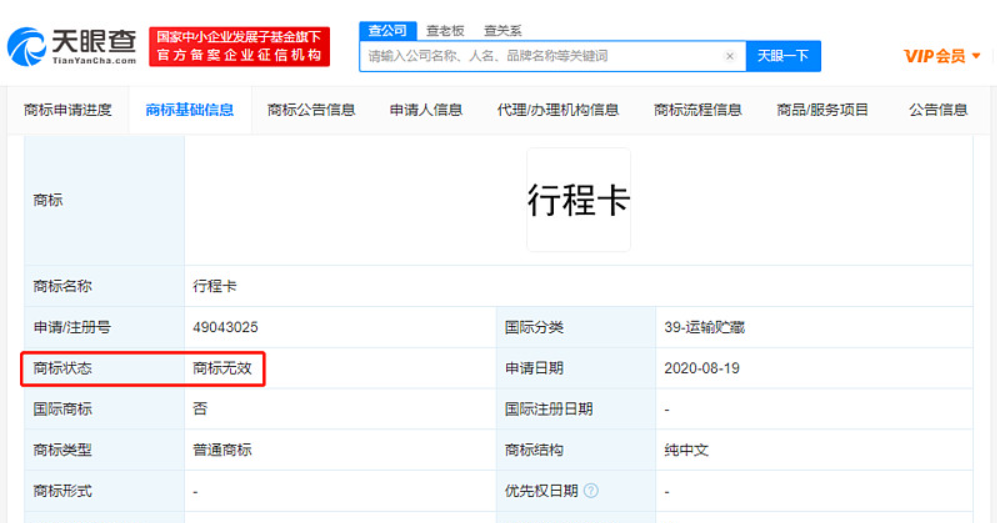Open the 商标申请进度 tab
Screen dimensions: 997x523
(x=68, y=110)
